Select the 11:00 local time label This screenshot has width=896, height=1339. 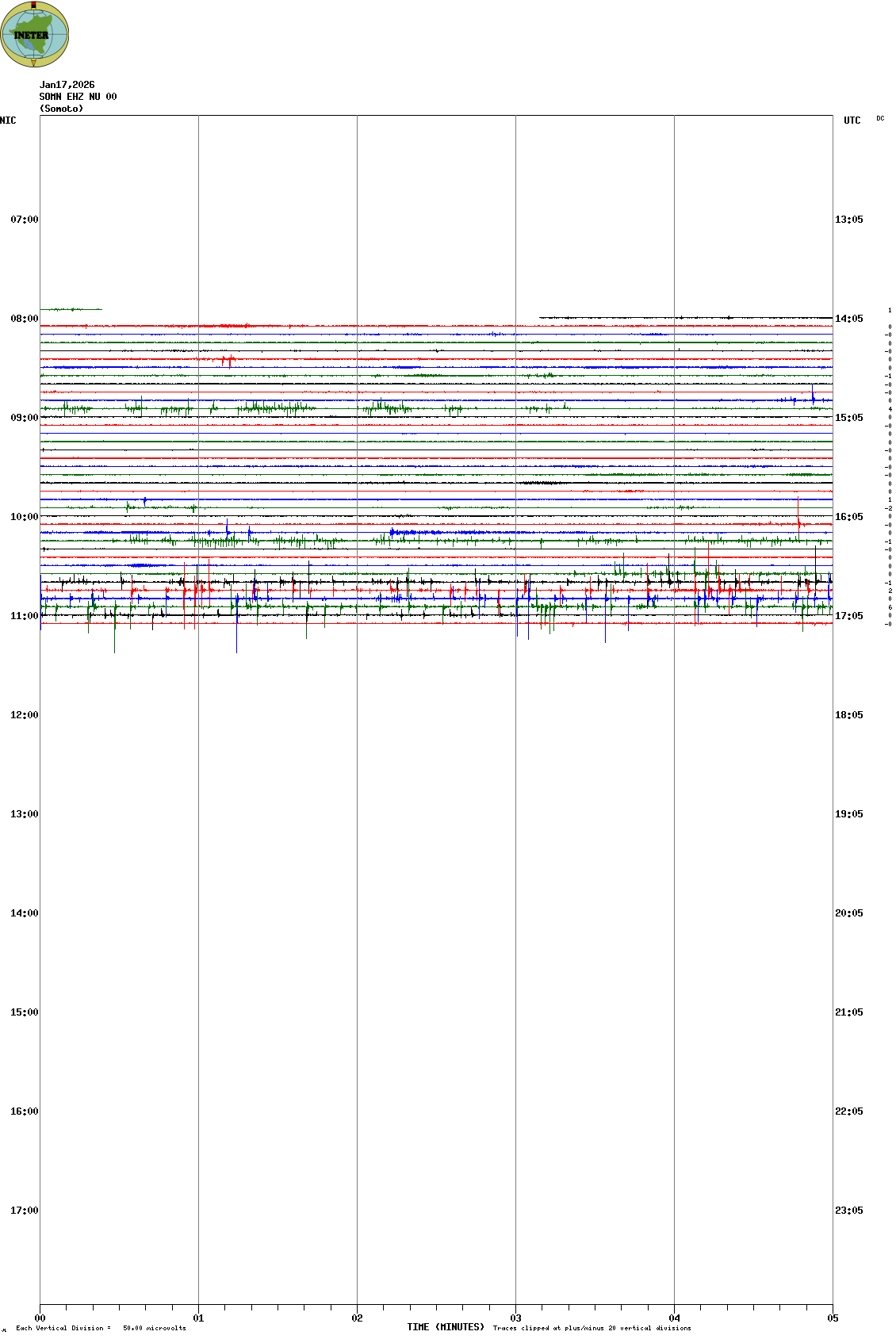[24, 616]
